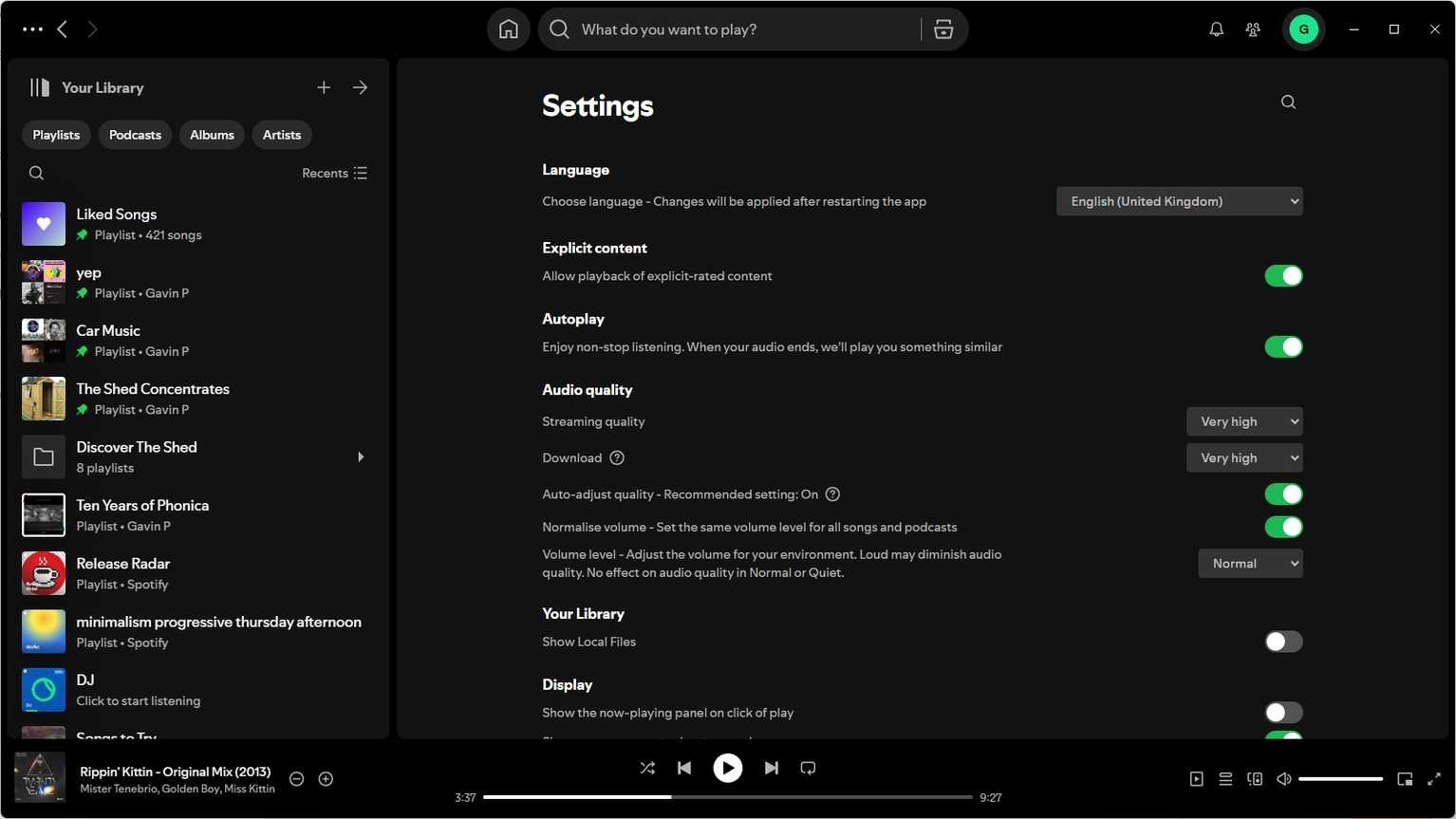Open the mini player icon
Screen dimensions: 1456x819
point(1405,779)
